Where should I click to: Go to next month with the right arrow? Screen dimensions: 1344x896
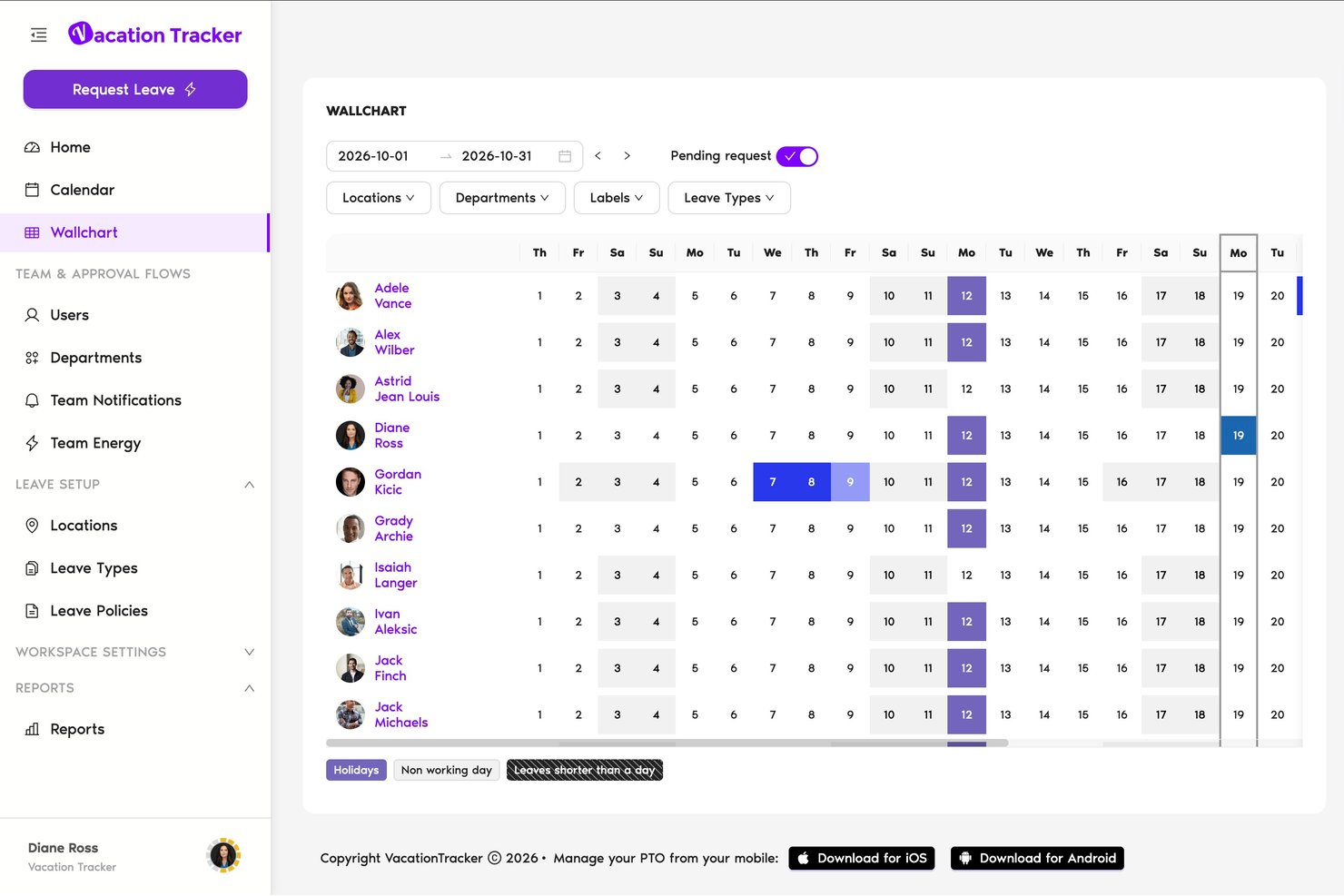tap(627, 156)
